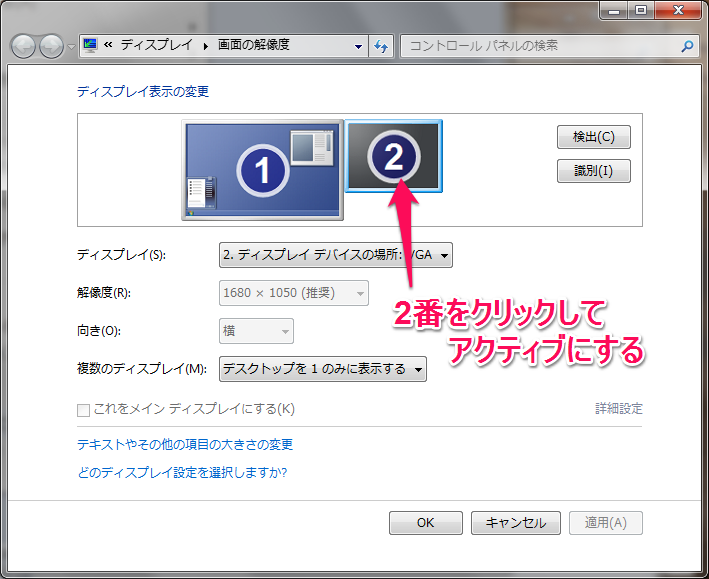Click the magnifier search icon

click(x=687, y=46)
